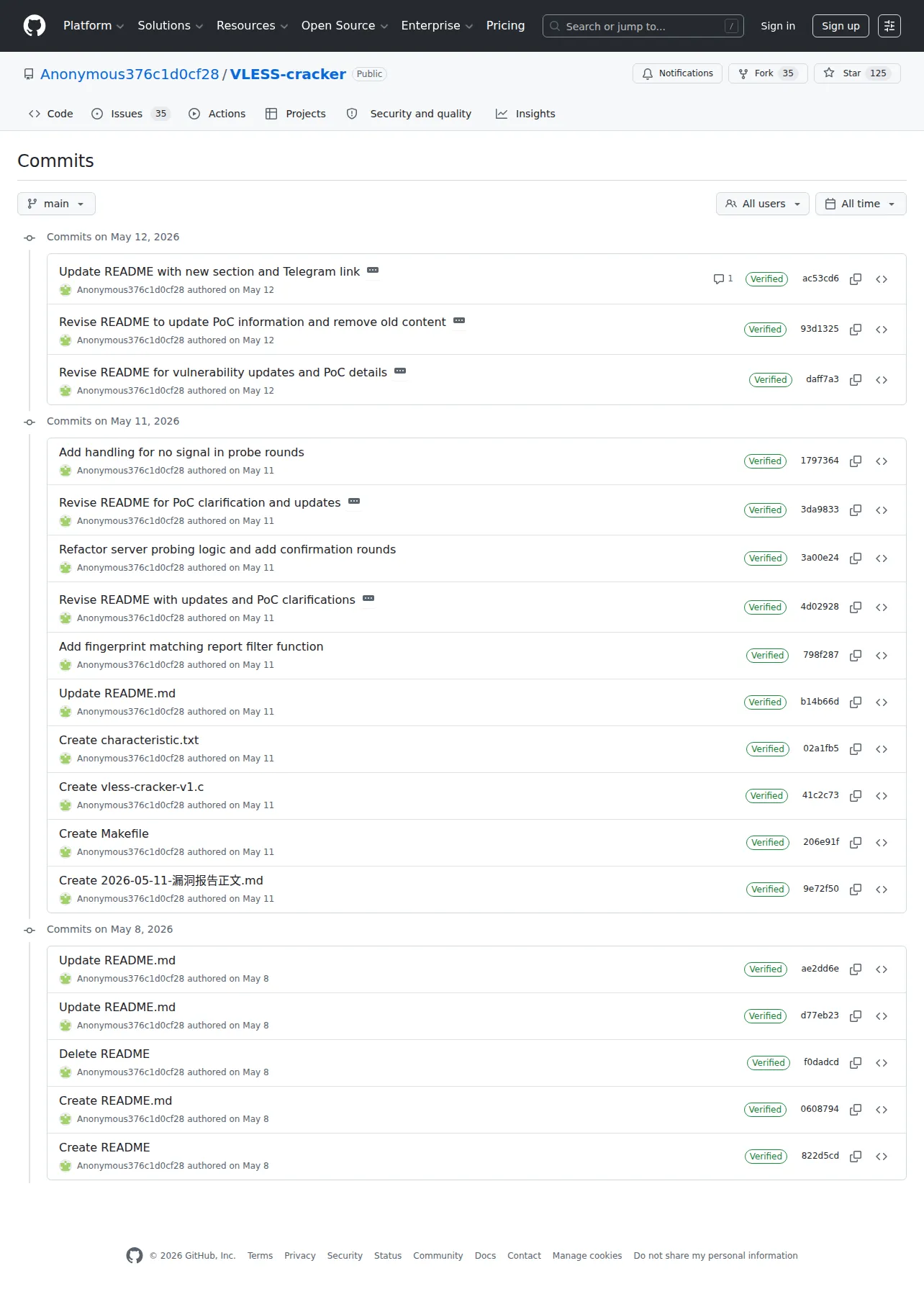Click the Sign up button

coord(841,26)
